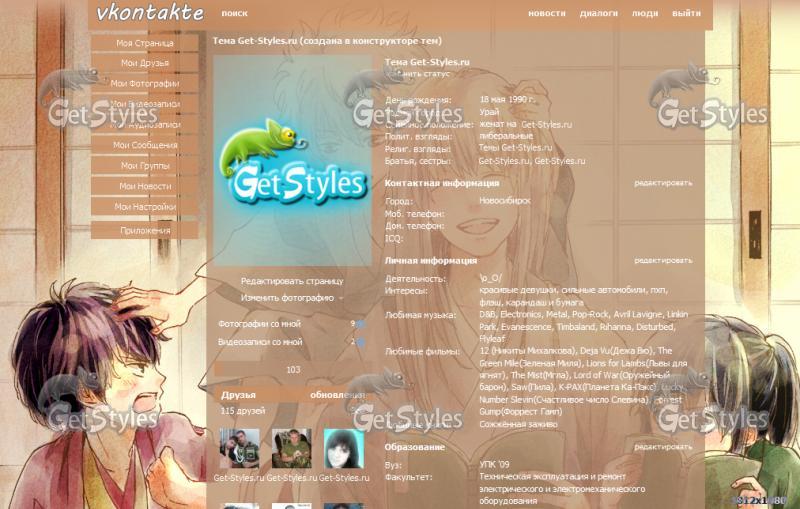Click обновления link in Друзья block
Screen dimensions: 800x509
pos(337,395)
